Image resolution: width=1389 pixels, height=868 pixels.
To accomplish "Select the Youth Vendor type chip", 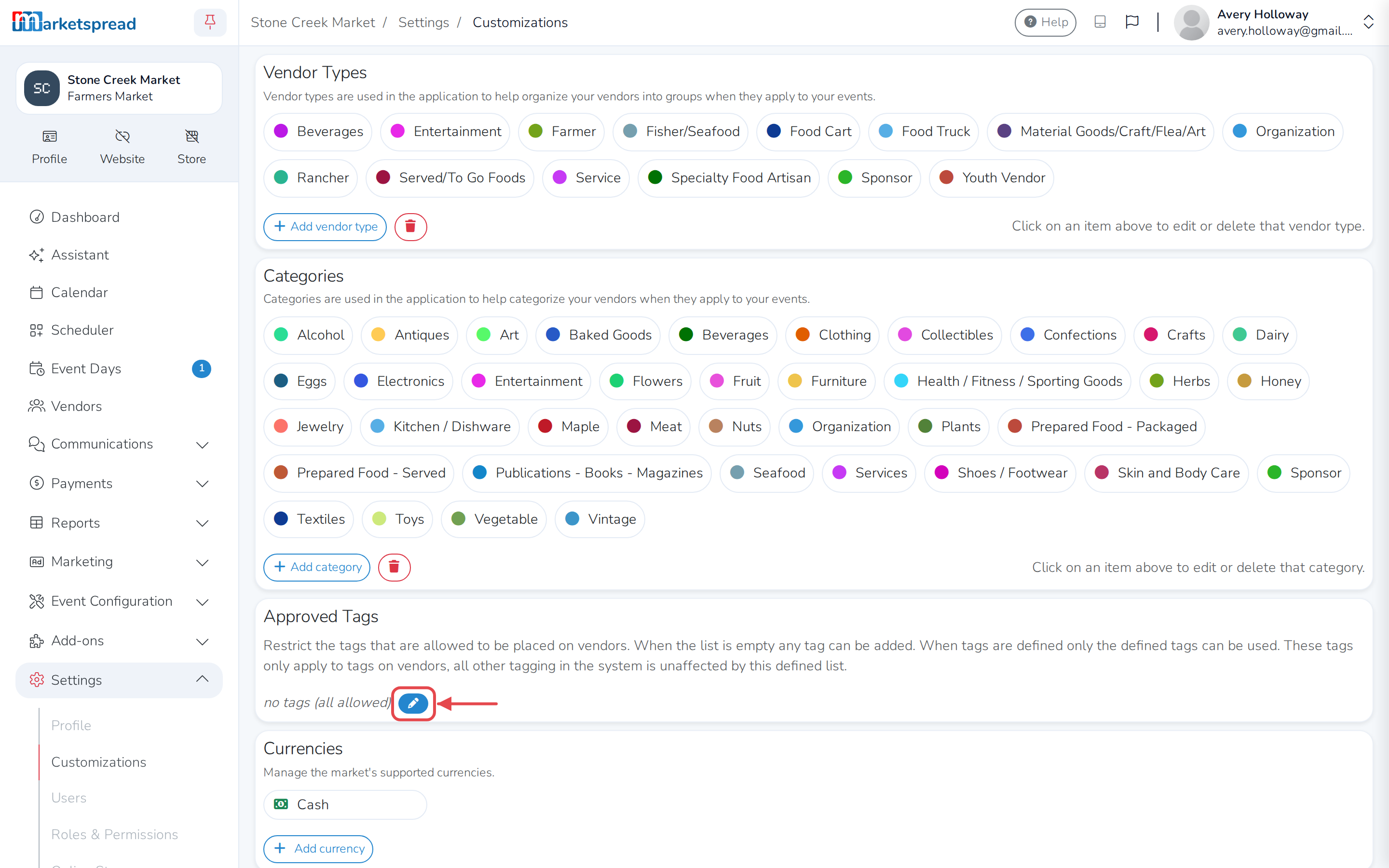I will tap(991, 177).
